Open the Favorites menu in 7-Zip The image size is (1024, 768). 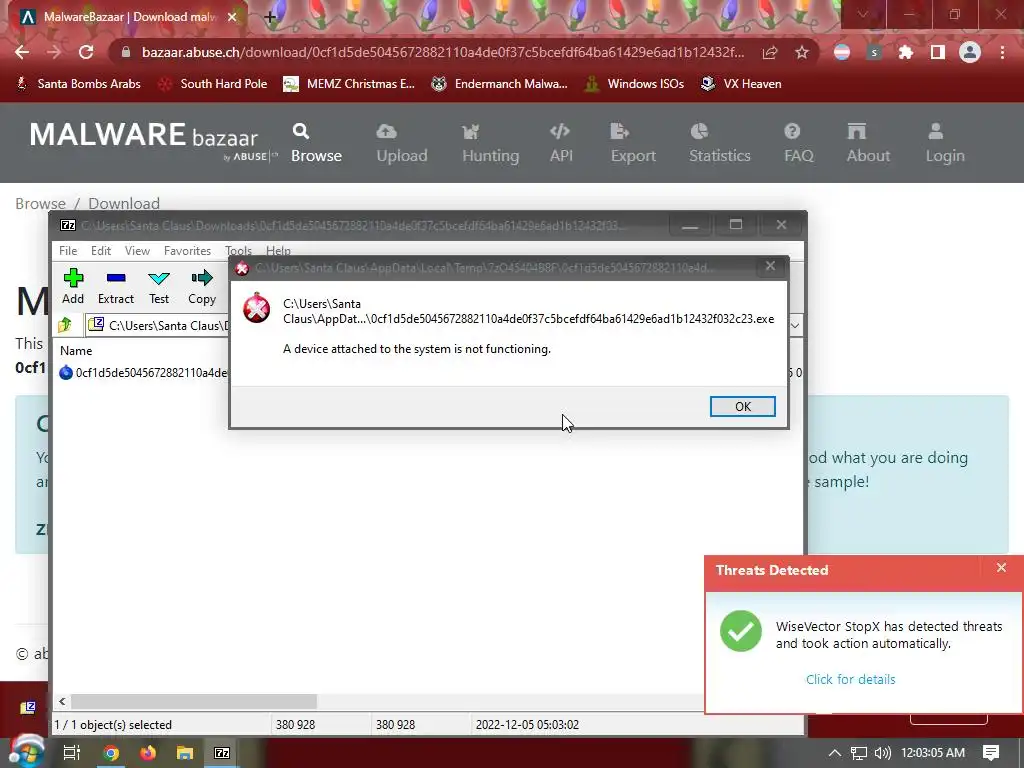point(187,251)
